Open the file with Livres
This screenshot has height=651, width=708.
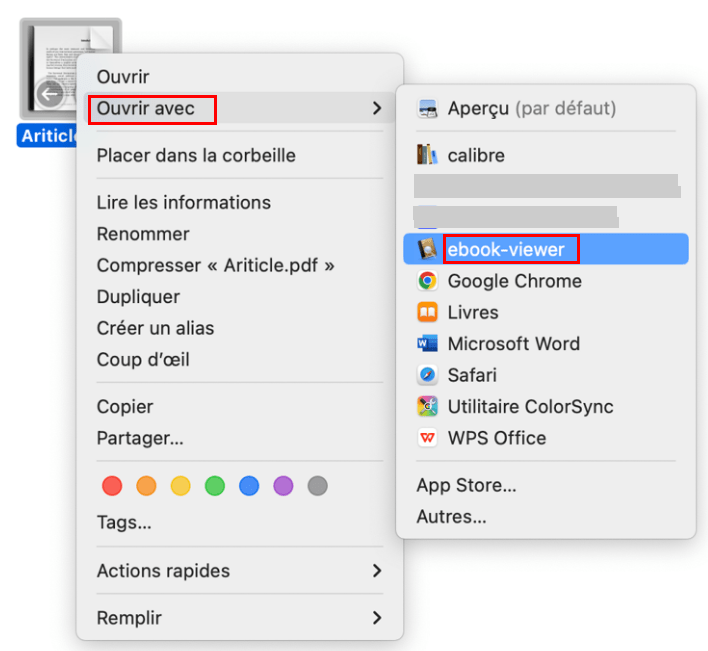tap(546, 312)
